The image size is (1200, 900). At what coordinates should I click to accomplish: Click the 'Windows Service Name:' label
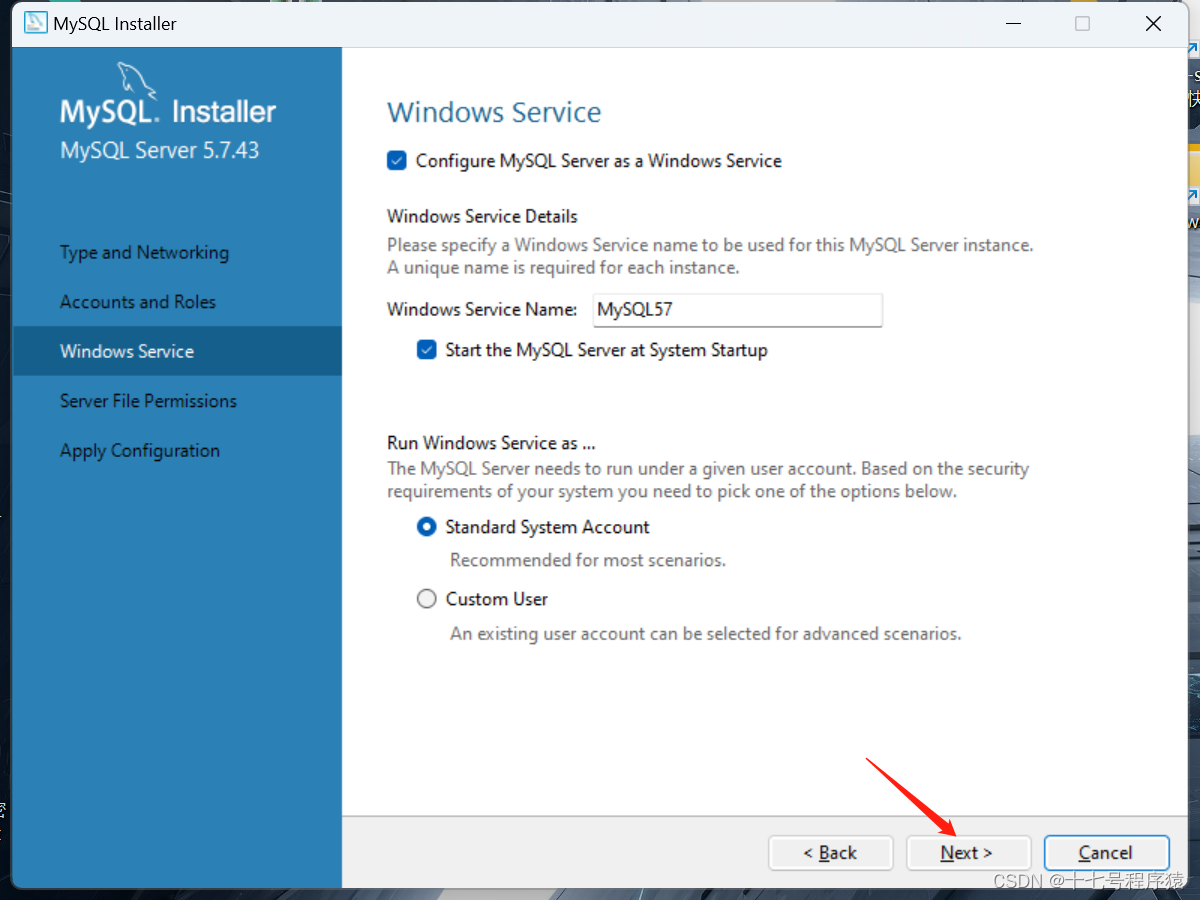(x=482, y=310)
